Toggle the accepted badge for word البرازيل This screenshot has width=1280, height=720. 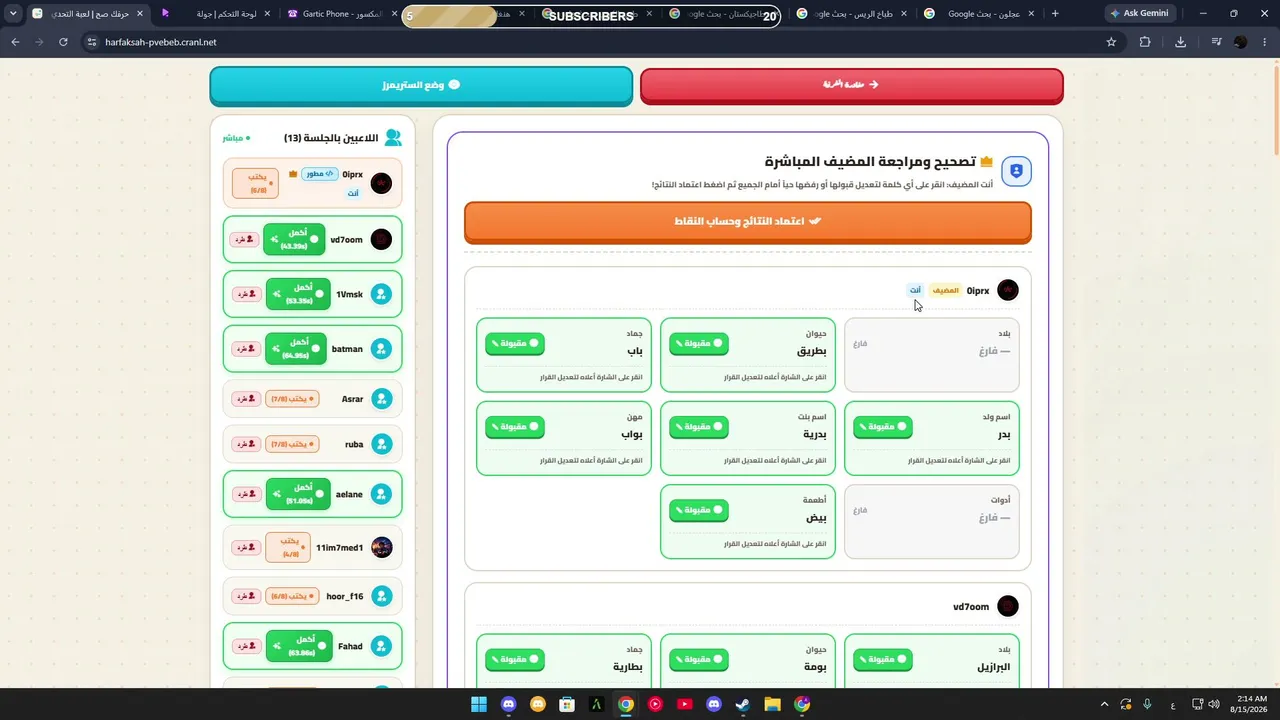[x=883, y=660]
